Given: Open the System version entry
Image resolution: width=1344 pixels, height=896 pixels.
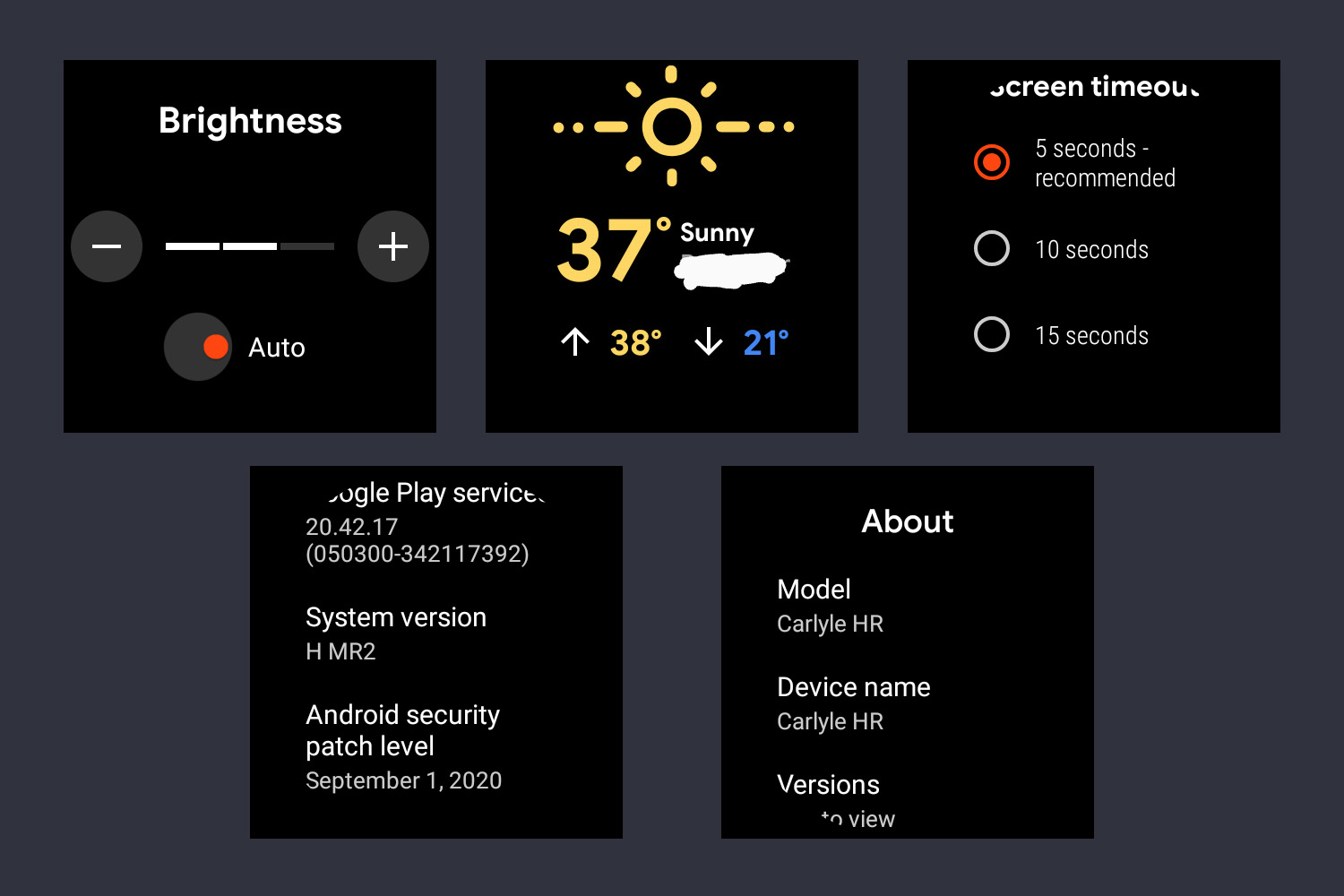Looking at the screenshot, I should pyautogui.click(x=396, y=633).
